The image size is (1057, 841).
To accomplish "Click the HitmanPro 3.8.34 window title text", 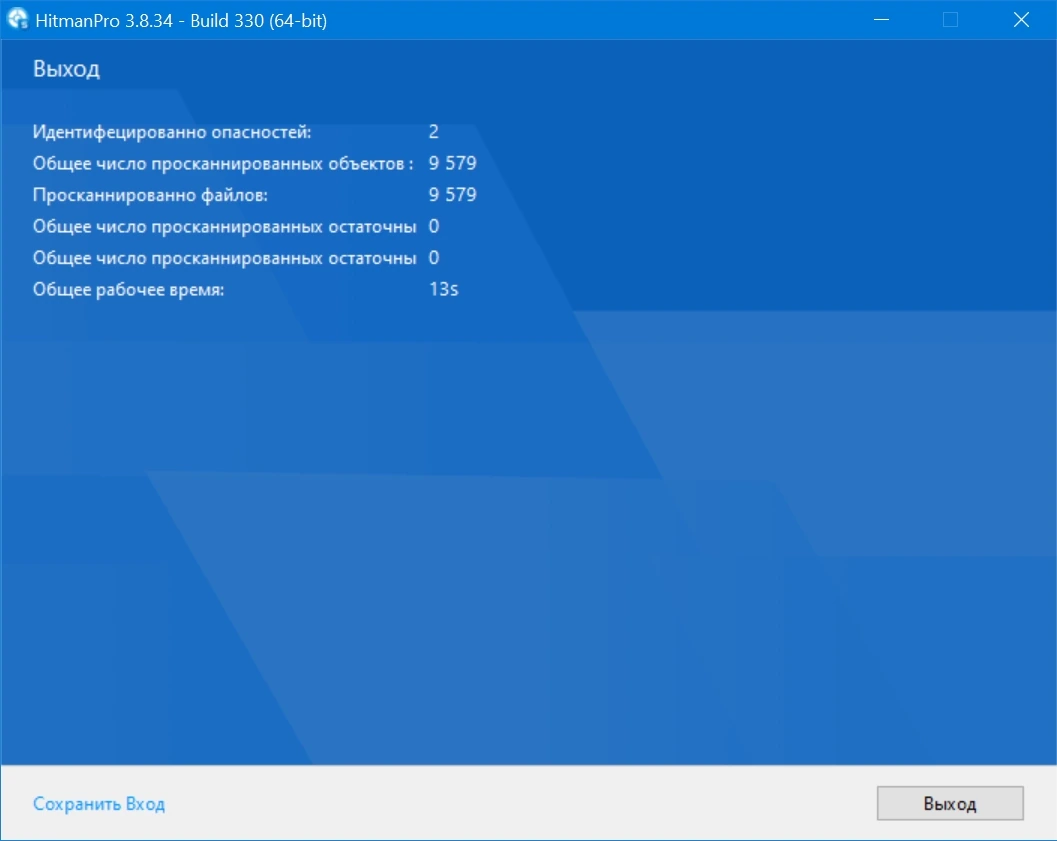I will tap(181, 20).
